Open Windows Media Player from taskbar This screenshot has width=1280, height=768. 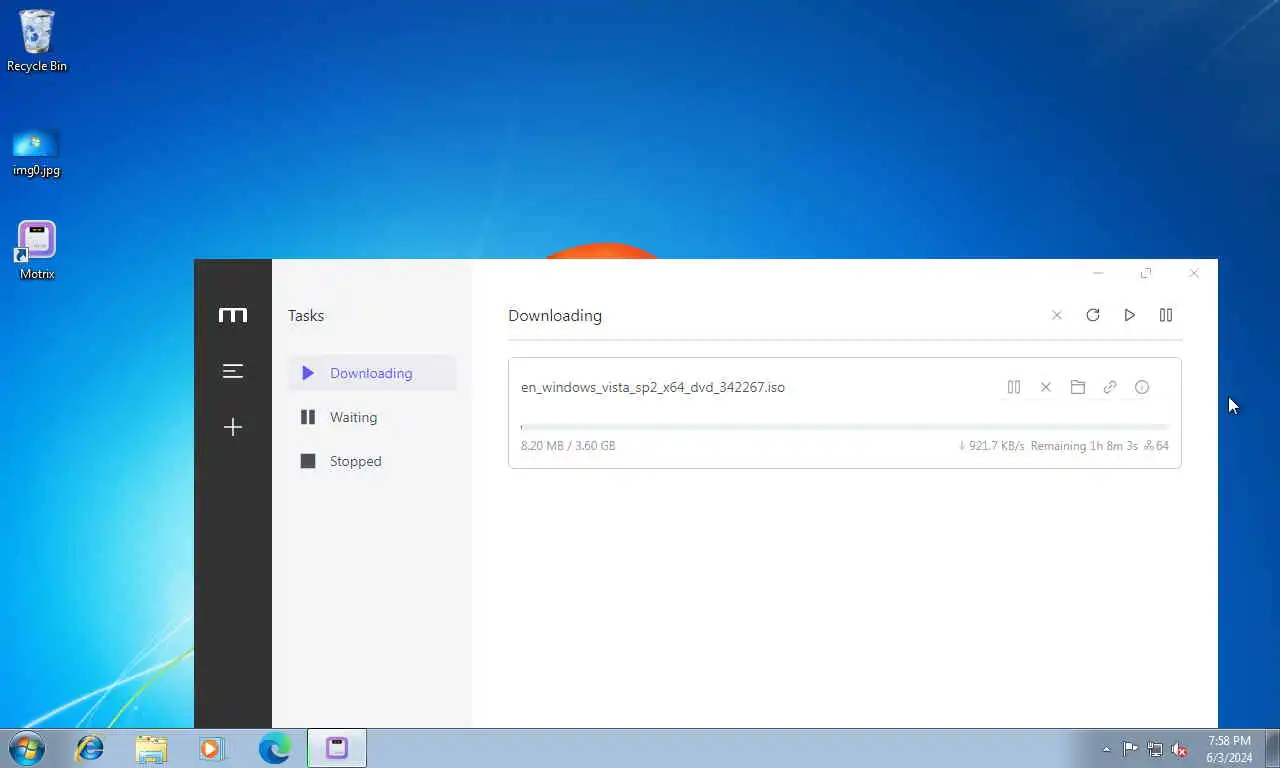[212, 748]
